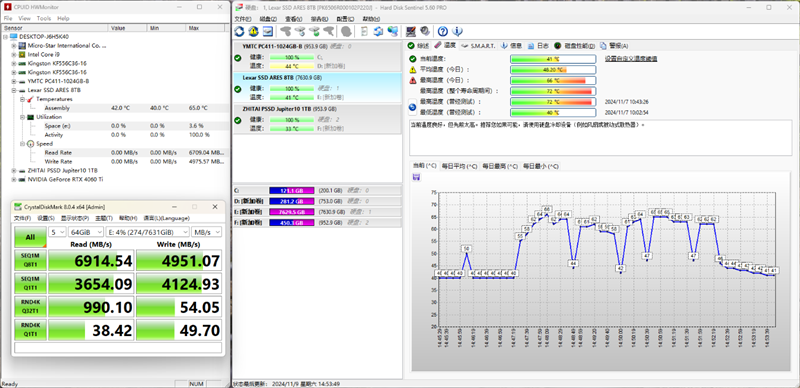Click the blue reset arrow beside tested temperatures

pos(413,107)
